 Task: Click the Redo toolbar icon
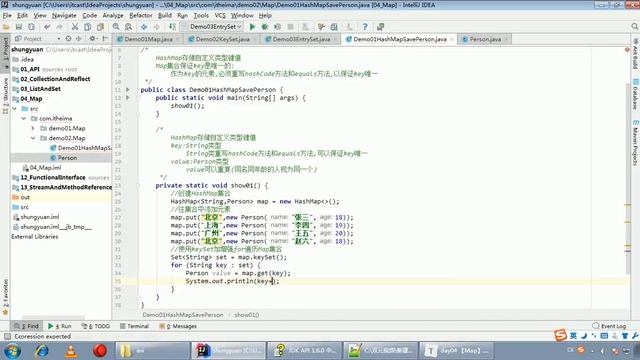(x=60, y=27)
